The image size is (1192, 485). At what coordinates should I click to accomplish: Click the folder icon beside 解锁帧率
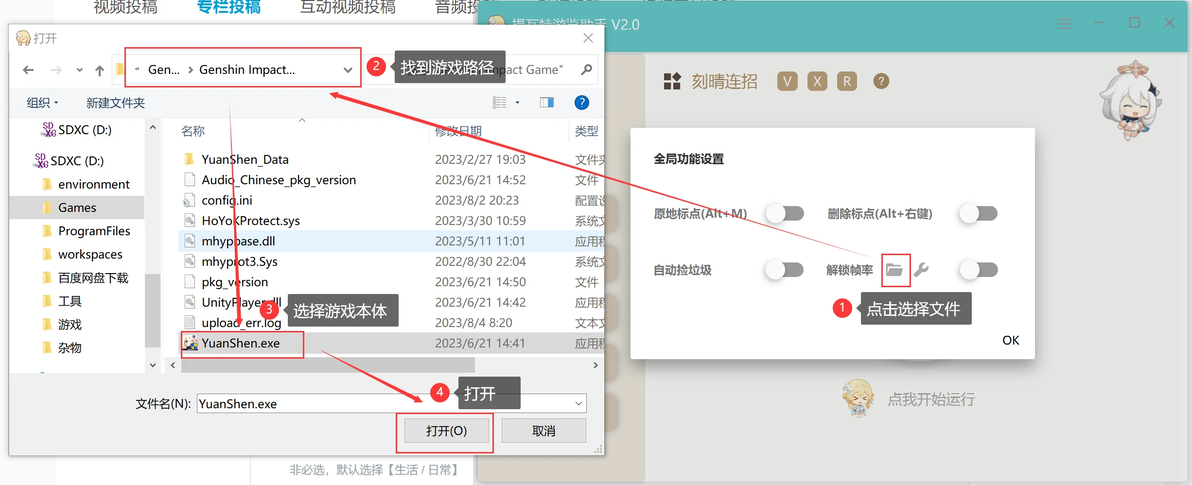895,269
